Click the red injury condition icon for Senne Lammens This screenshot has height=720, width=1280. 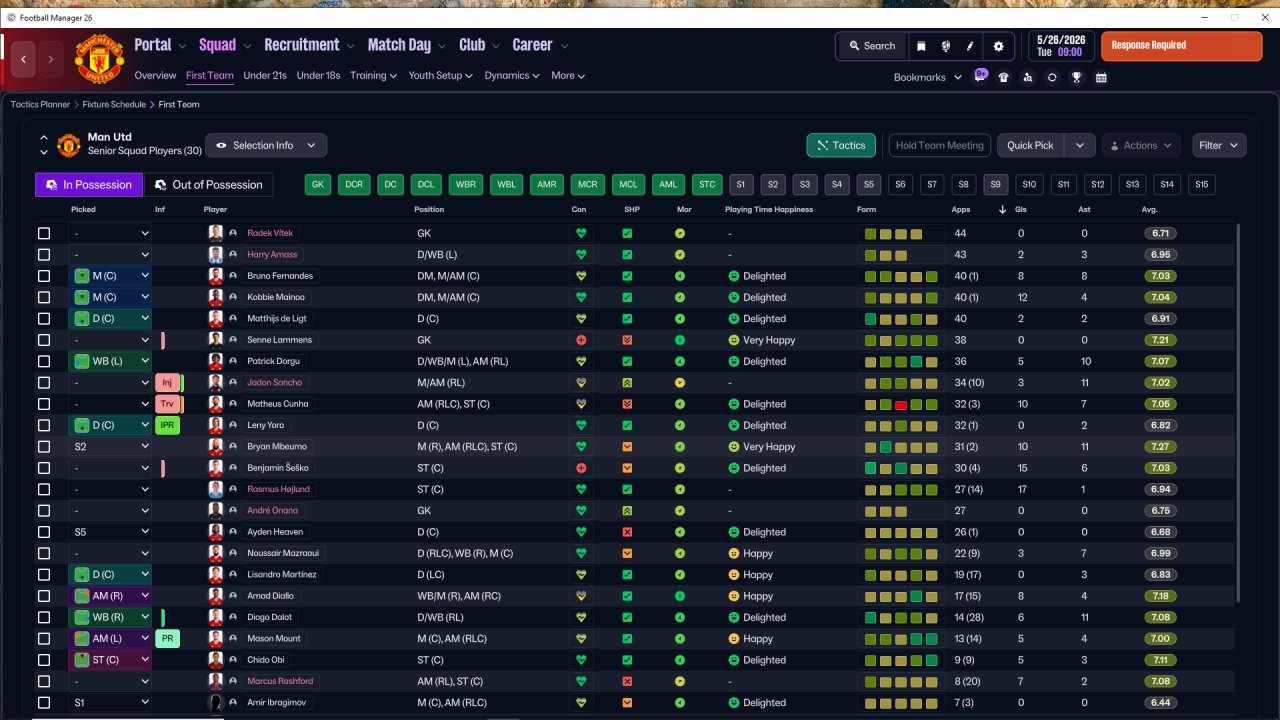tap(580, 340)
